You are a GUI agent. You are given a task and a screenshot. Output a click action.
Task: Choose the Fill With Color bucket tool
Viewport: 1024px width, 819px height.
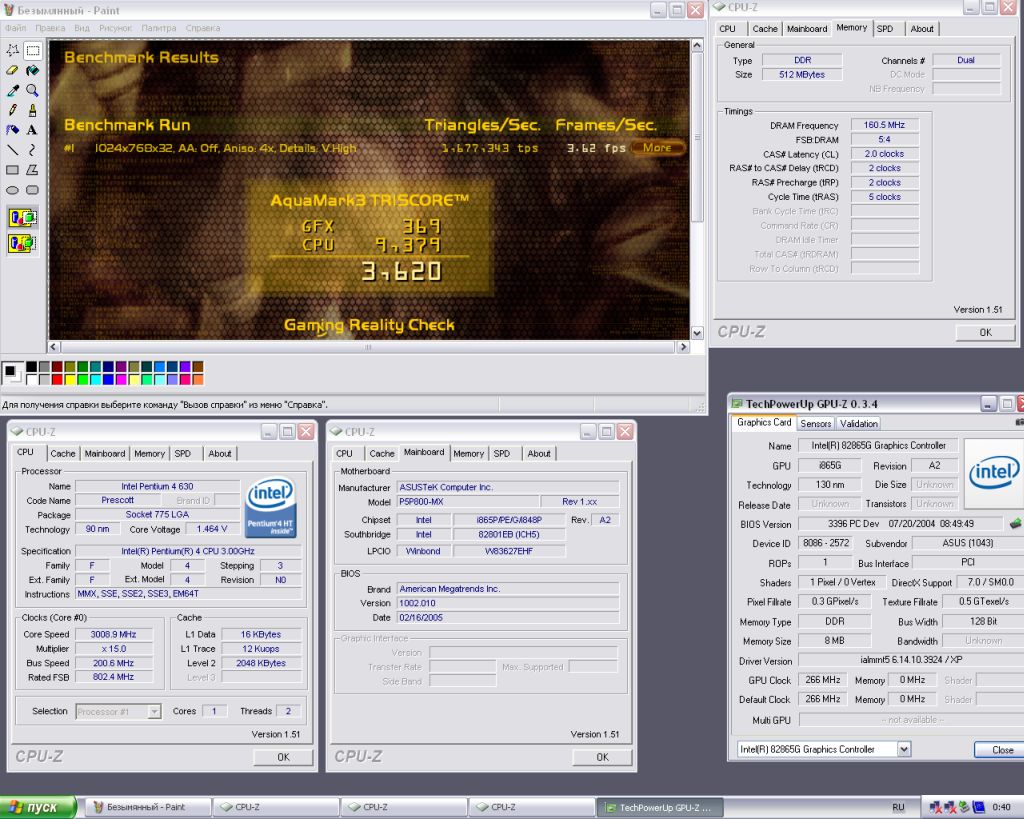coord(33,70)
